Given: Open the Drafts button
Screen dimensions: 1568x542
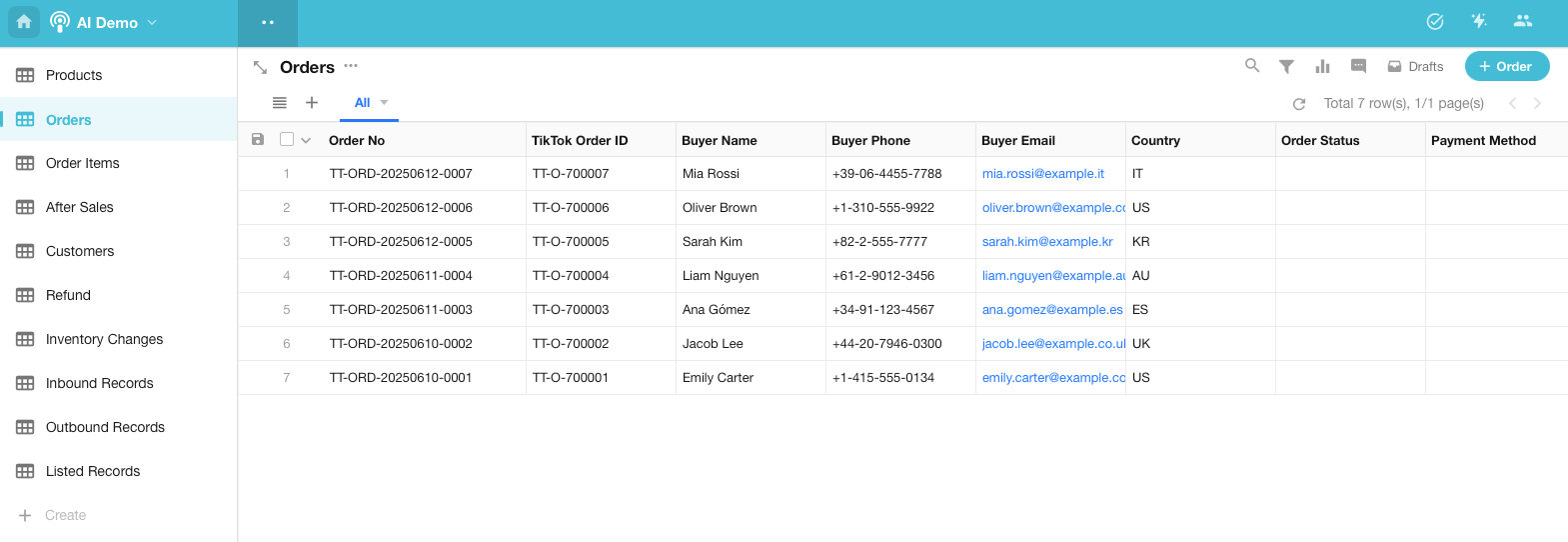Looking at the screenshot, I should (1415, 67).
